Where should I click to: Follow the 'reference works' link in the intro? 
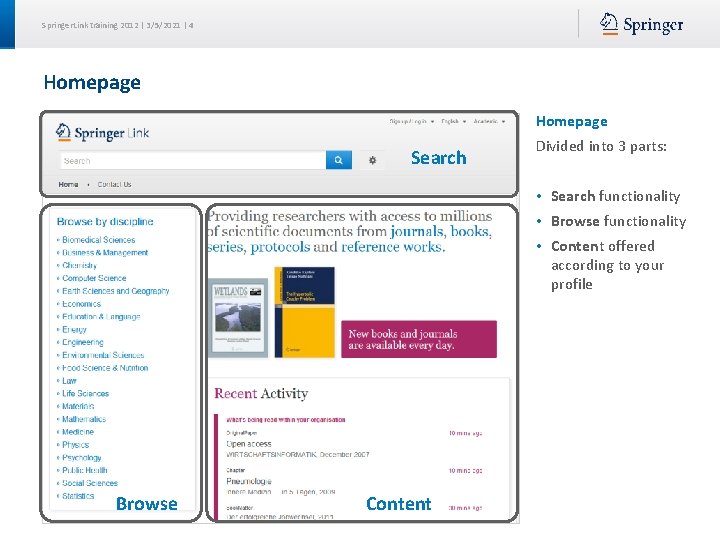(x=392, y=247)
